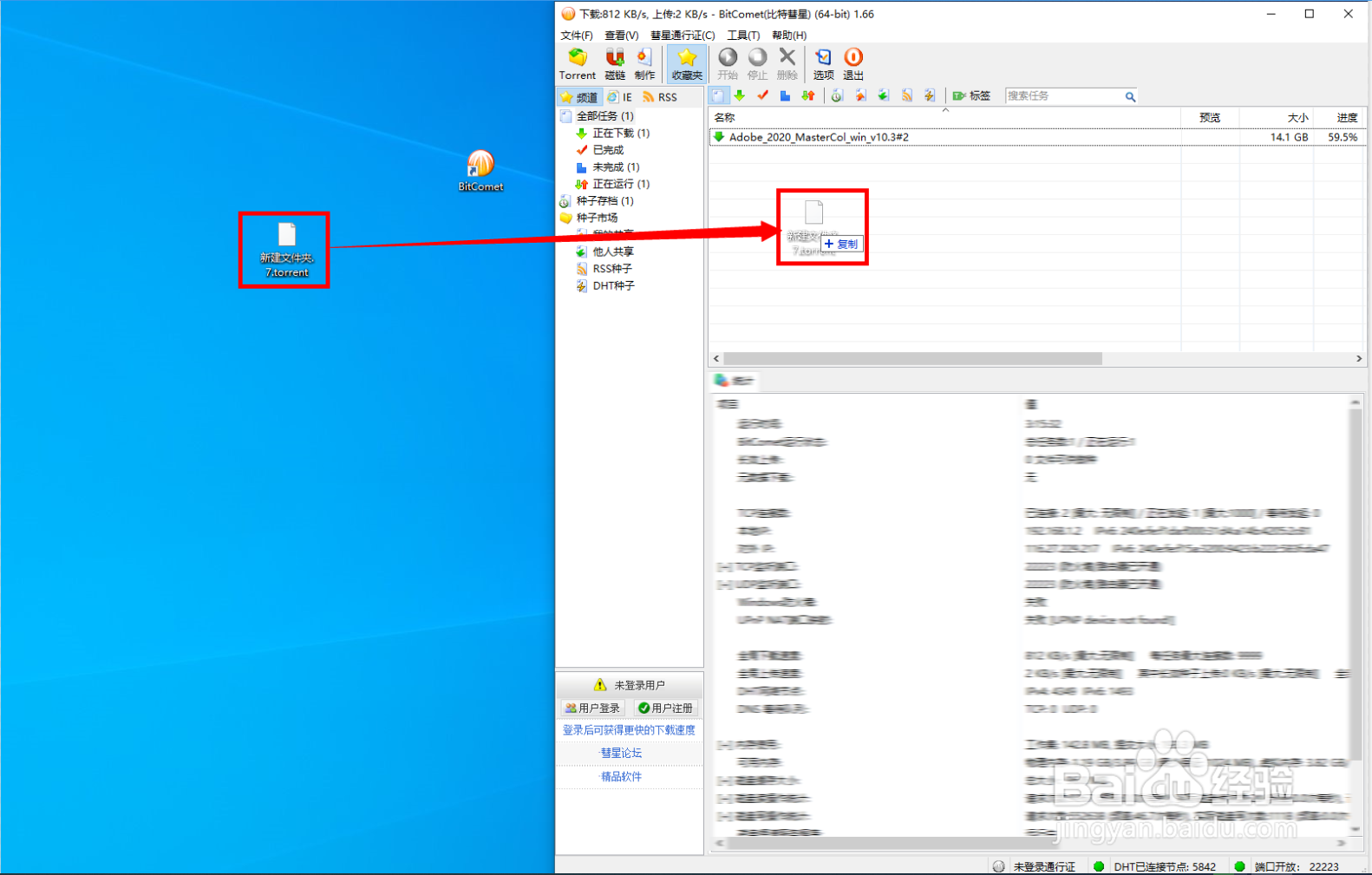Open 选项 options dialog
This screenshot has width=1372, height=875.
[x=823, y=64]
